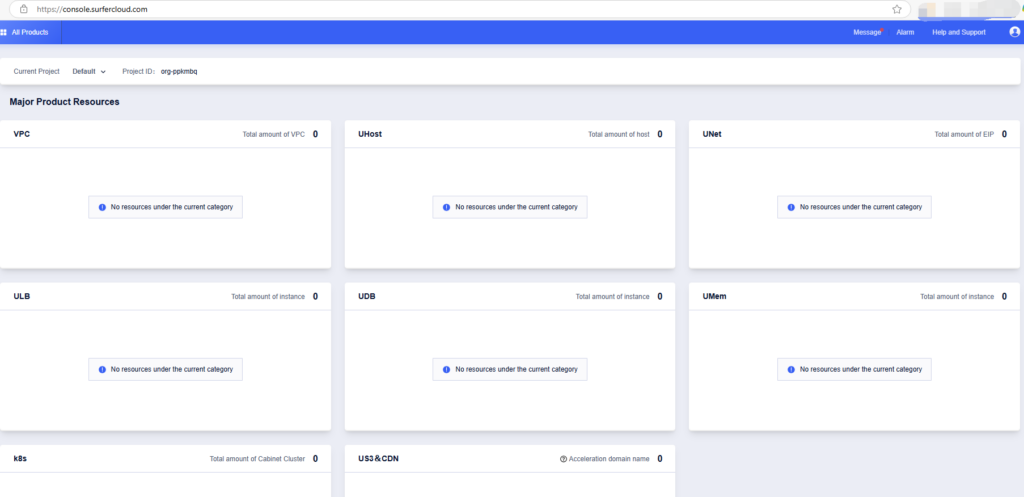Expand the Default project dropdown
The width and height of the screenshot is (1024, 497).
pos(89,72)
